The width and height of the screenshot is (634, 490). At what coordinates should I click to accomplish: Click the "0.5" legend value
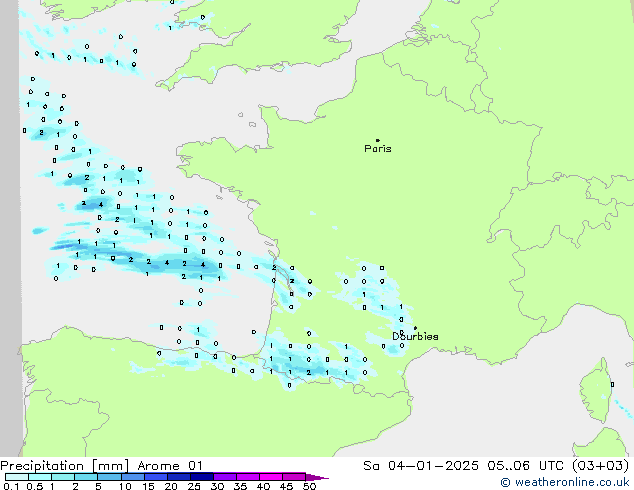35,486
